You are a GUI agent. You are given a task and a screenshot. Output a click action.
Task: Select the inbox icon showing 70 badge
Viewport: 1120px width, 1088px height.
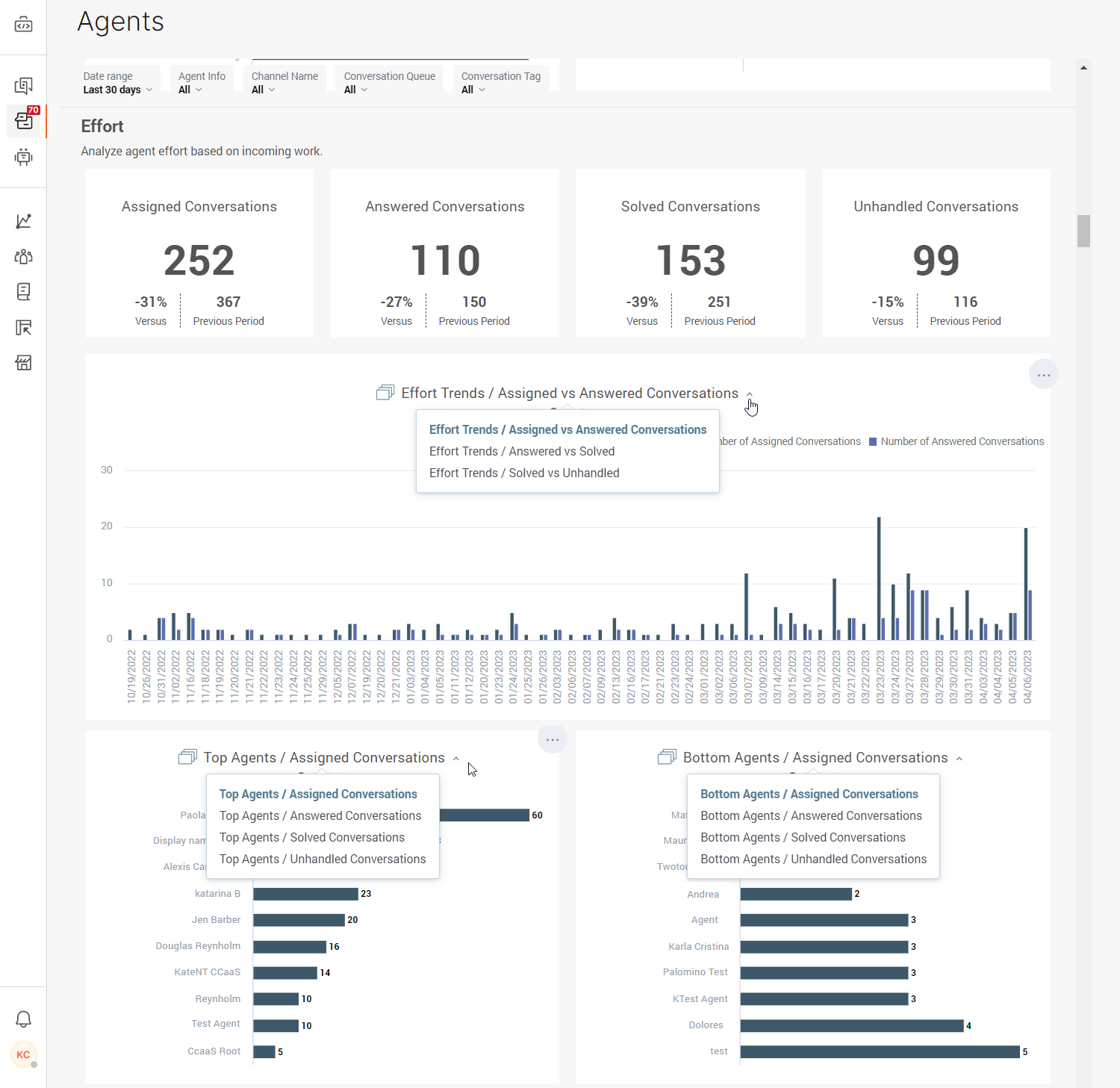pos(23,121)
